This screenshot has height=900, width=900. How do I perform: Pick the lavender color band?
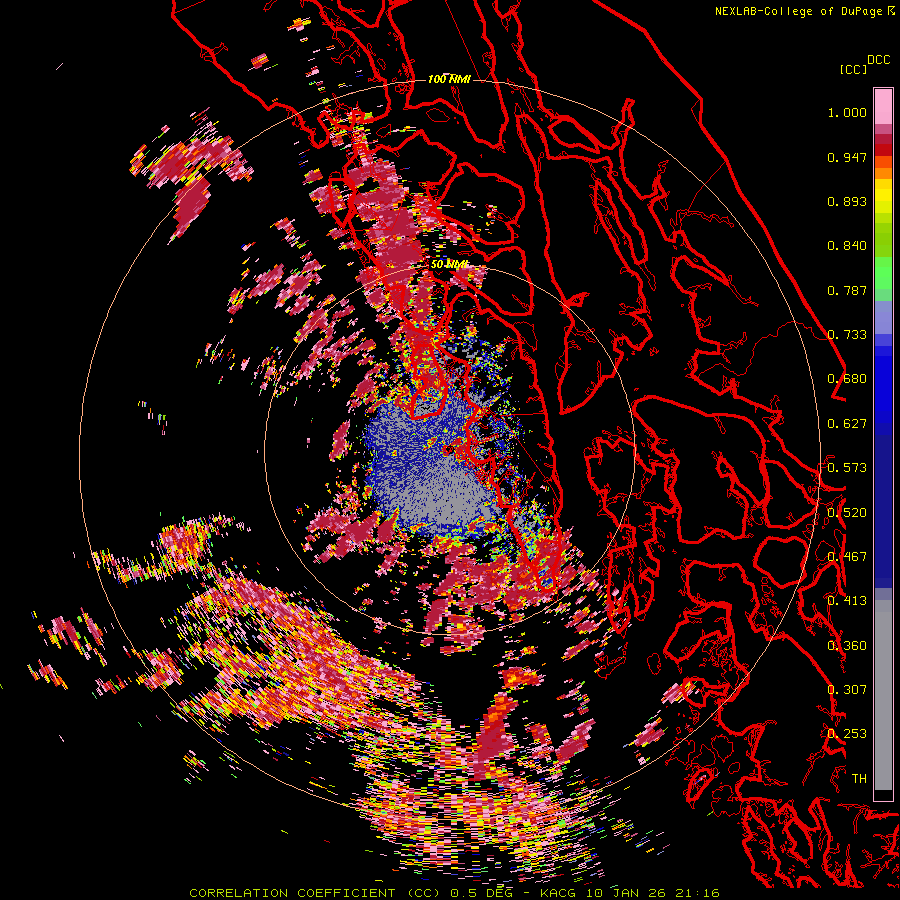[883, 317]
